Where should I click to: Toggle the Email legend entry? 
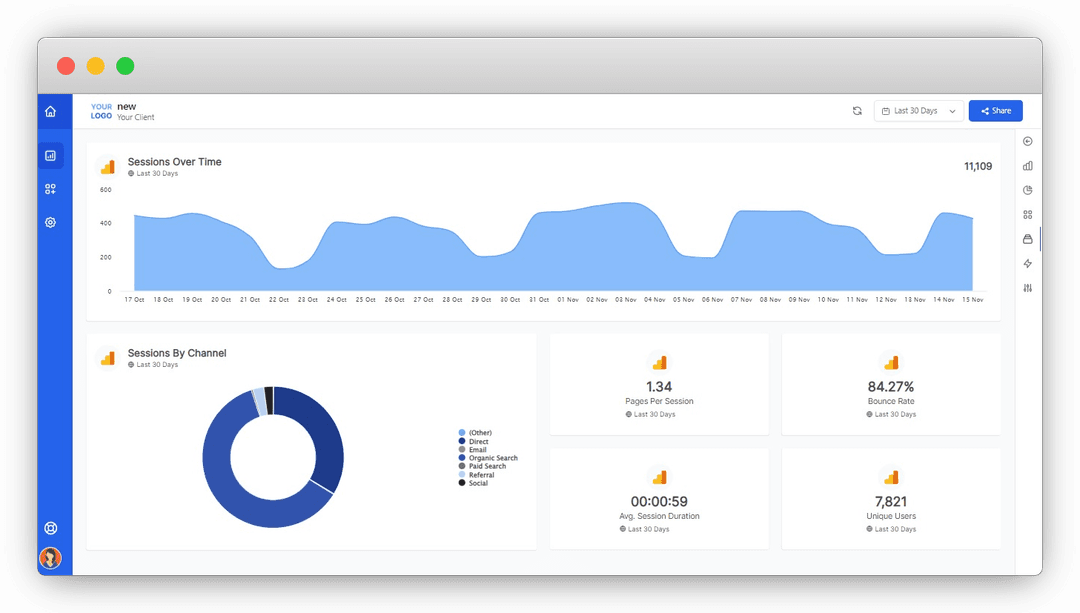pos(472,450)
